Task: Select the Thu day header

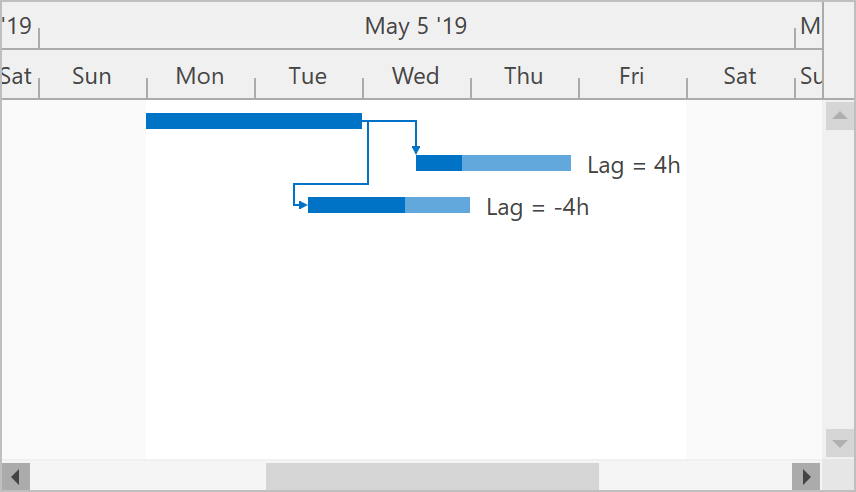Action: coord(524,76)
